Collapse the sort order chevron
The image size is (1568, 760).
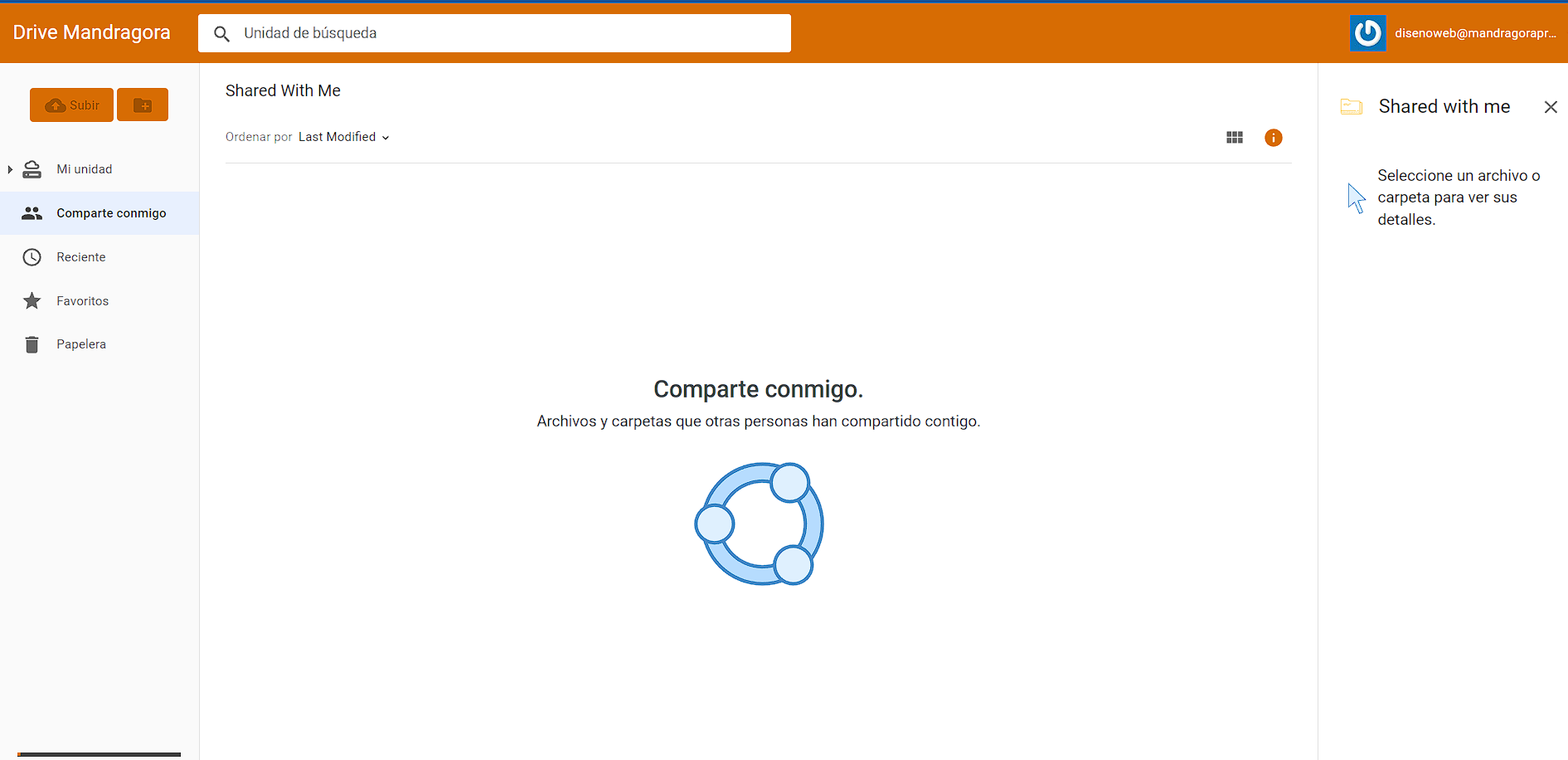point(385,137)
